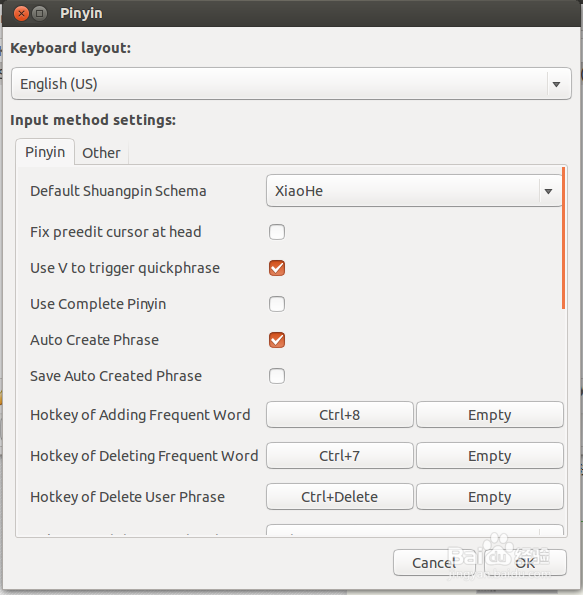Image resolution: width=583 pixels, height=595 pixels.
Task: Click the 'Hotkey of Adding Frequent Word' label
Action: [140, 415]
